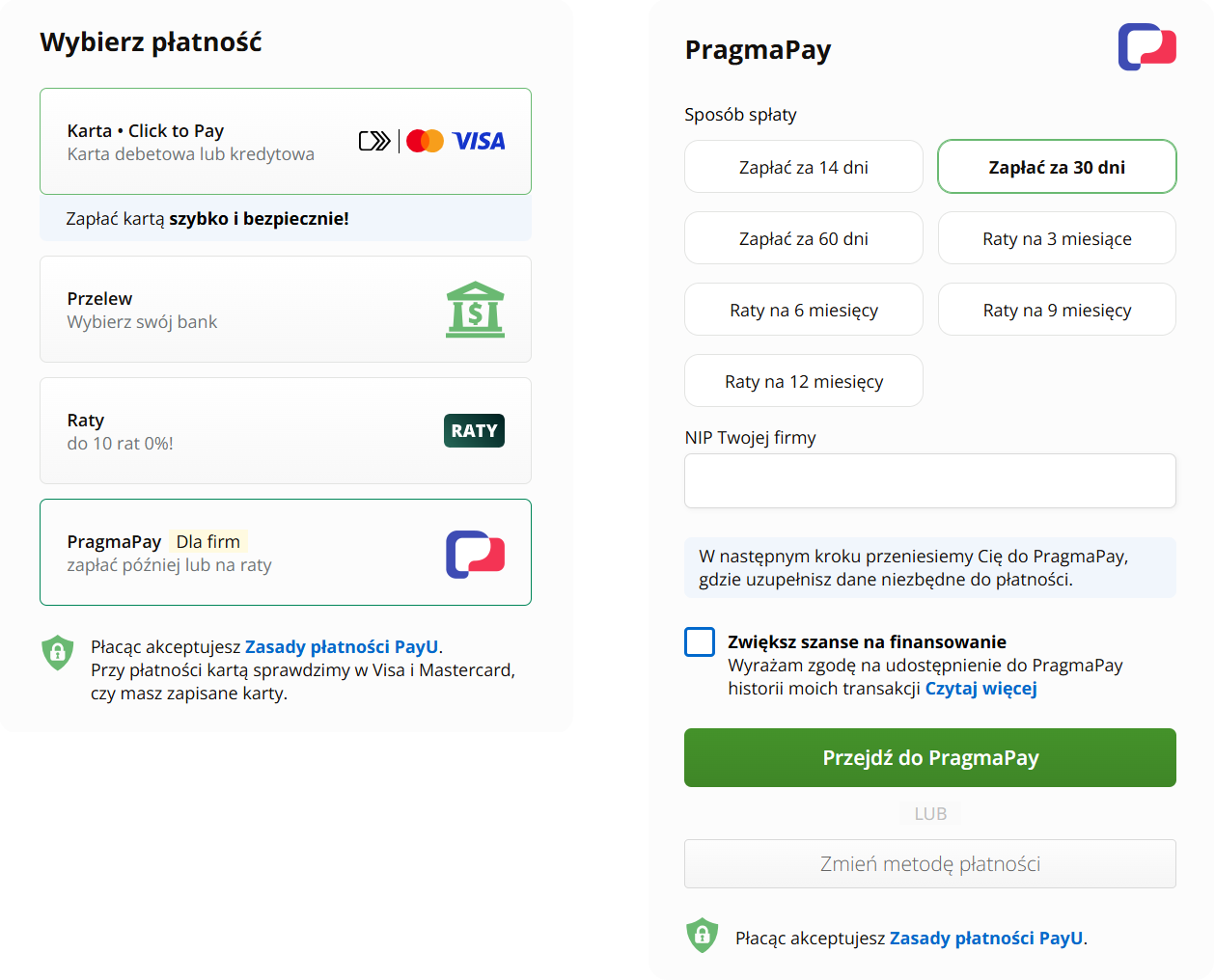Select Zapłać za 14 dni option
1215x980 pixels.
tap(803, 167)
